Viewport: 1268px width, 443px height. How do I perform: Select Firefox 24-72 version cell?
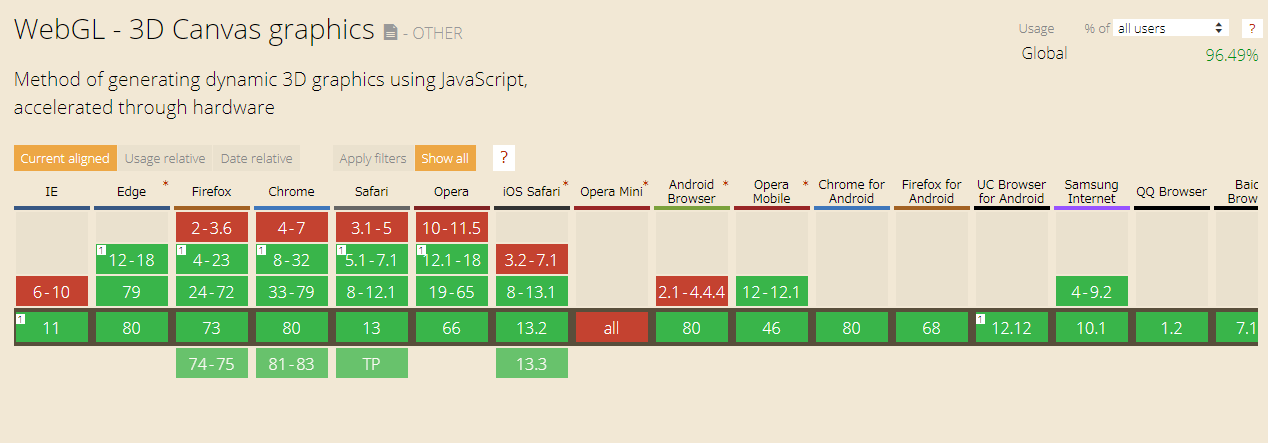[x=211, y=292]
